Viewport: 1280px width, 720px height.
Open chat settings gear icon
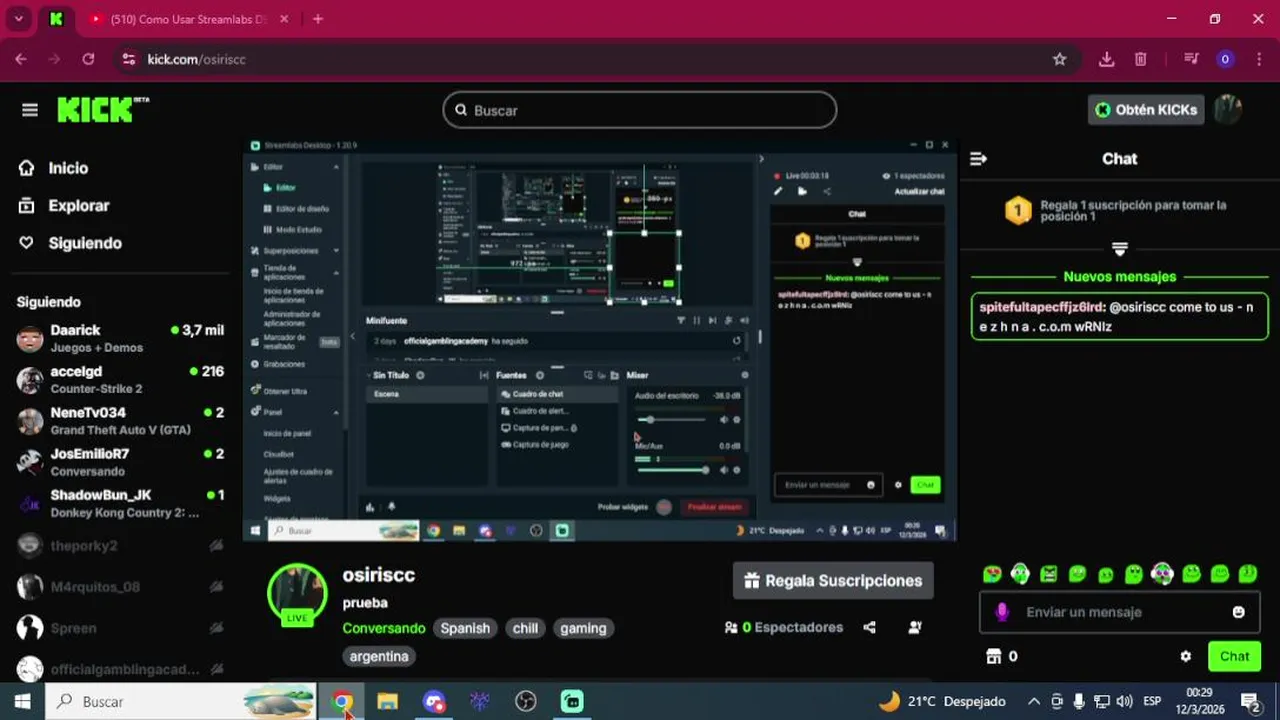coord(1186,657)
